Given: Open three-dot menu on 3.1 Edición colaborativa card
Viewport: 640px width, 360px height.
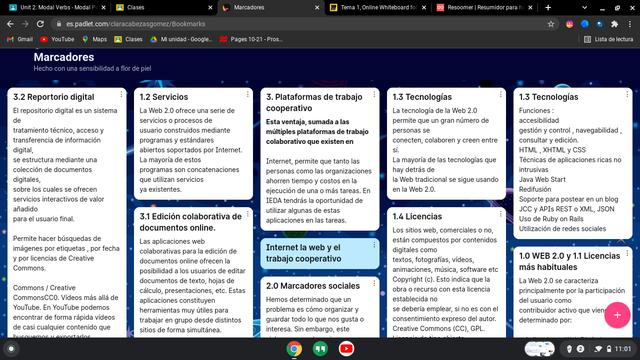Looking at the screenshot, I should pos(248,214).
